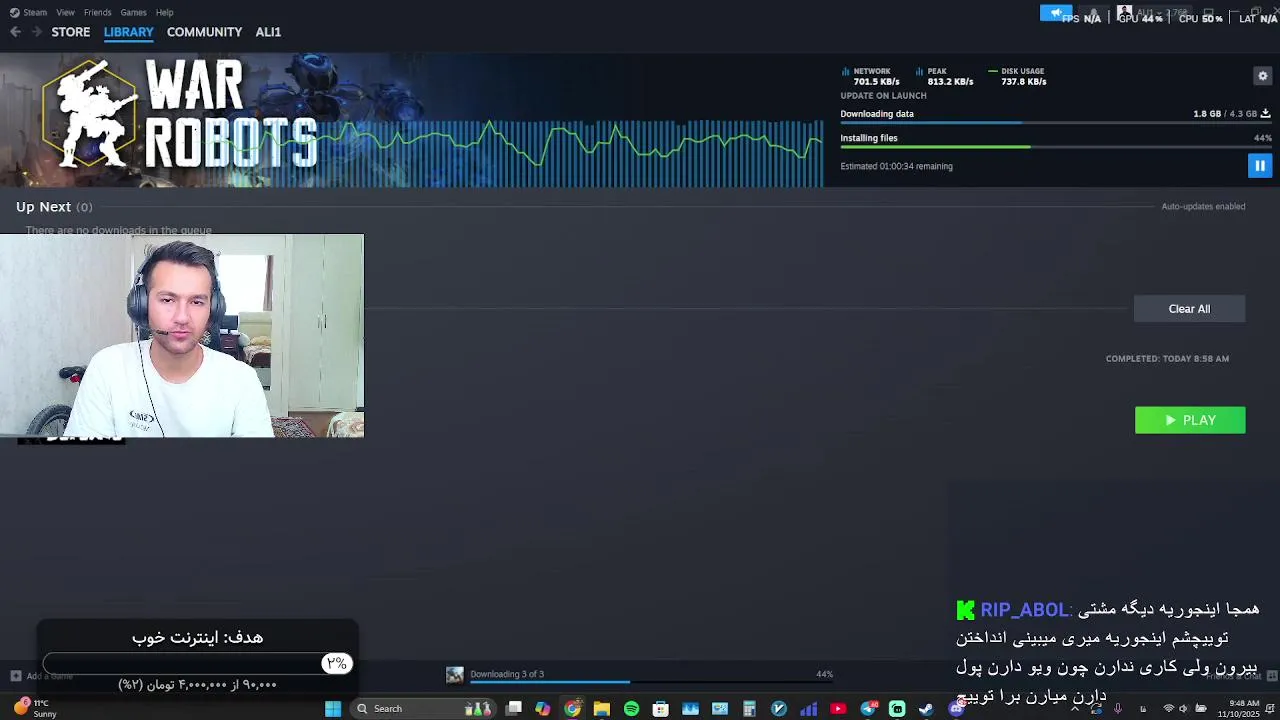Click the Downloading 3 of 3 status

pos(507,674)
